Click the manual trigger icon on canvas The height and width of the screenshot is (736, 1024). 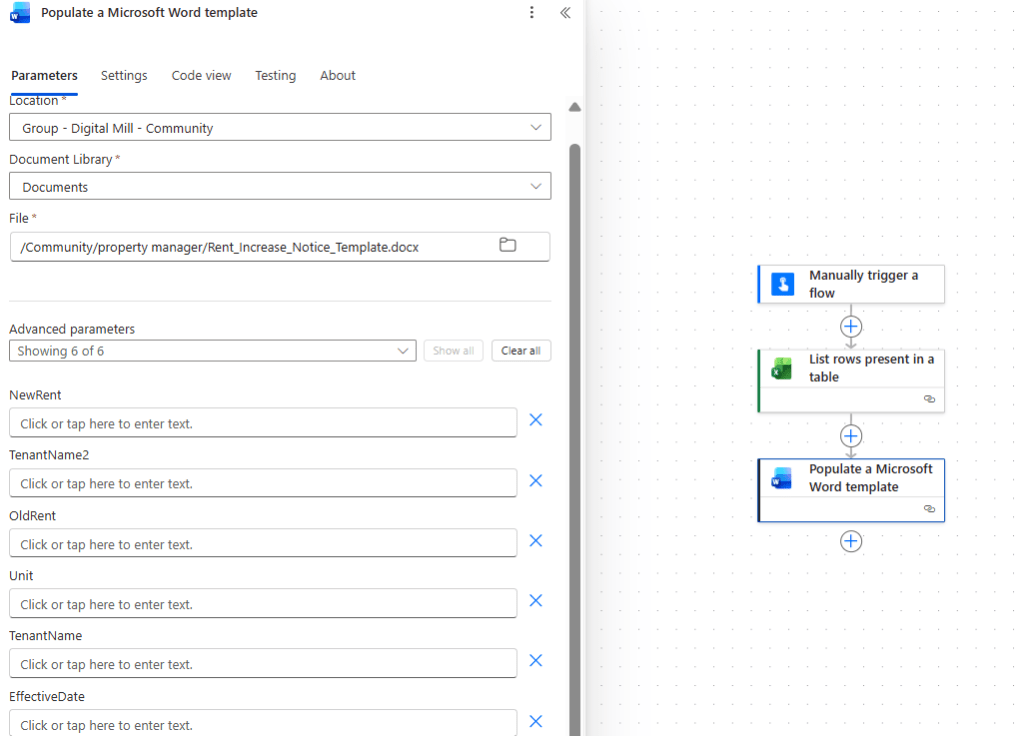point(782,284)
